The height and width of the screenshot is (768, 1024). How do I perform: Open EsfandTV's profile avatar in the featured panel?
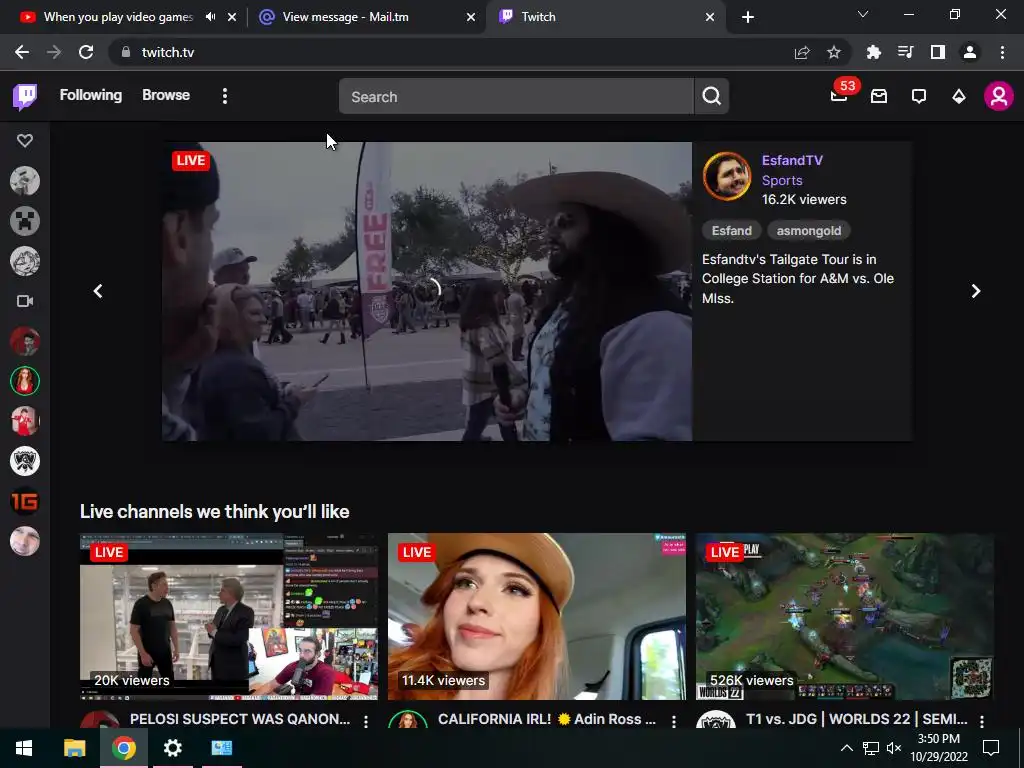(726, 176)
